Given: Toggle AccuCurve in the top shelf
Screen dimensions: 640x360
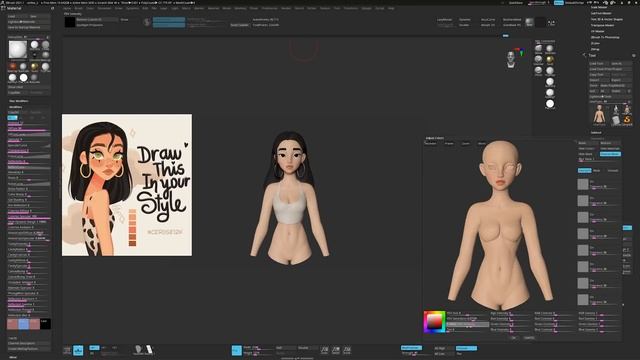Looking at the screenshot, I should [488, 20].
